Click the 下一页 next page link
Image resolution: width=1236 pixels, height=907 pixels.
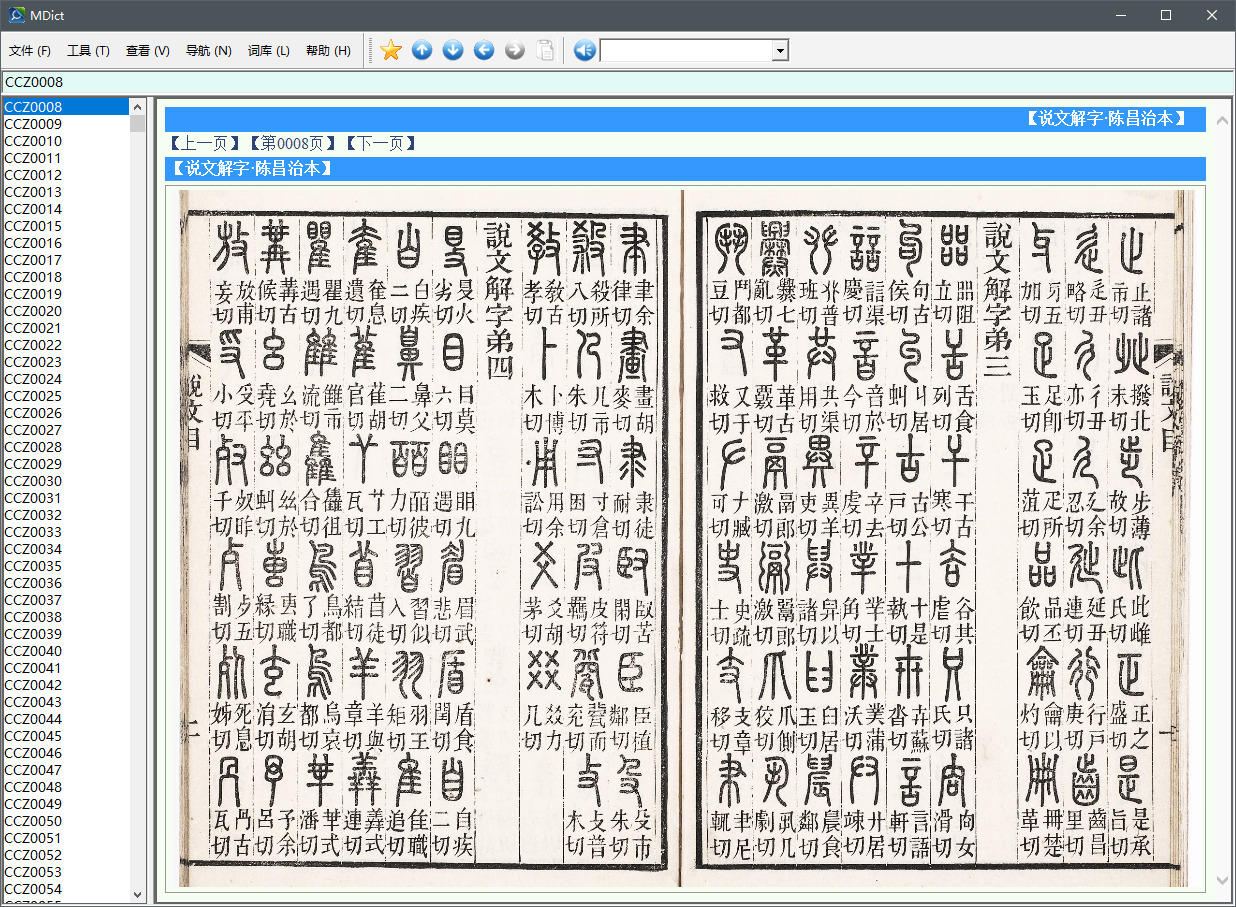(380, 143)
